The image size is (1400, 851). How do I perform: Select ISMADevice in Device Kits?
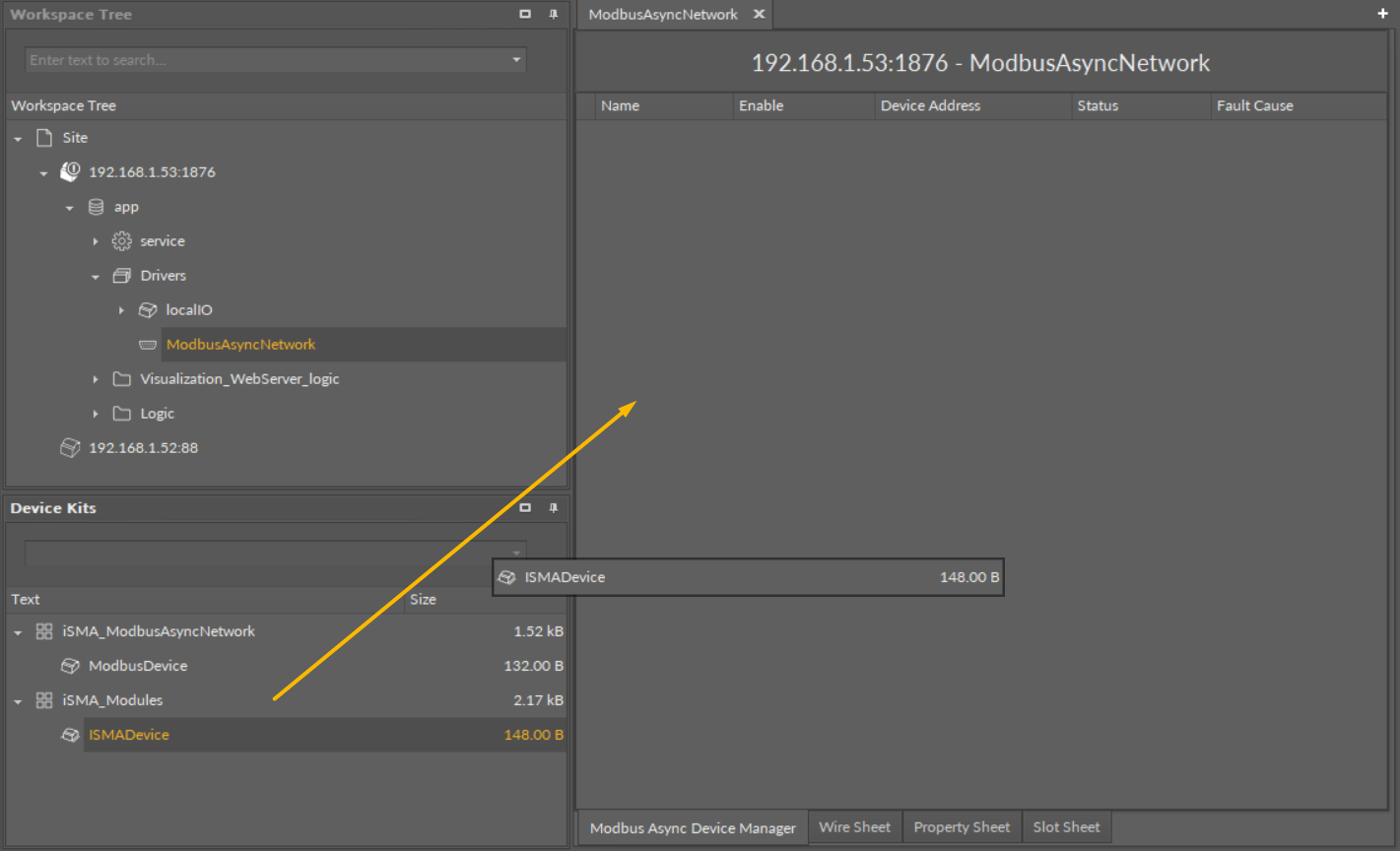[129, 735]
